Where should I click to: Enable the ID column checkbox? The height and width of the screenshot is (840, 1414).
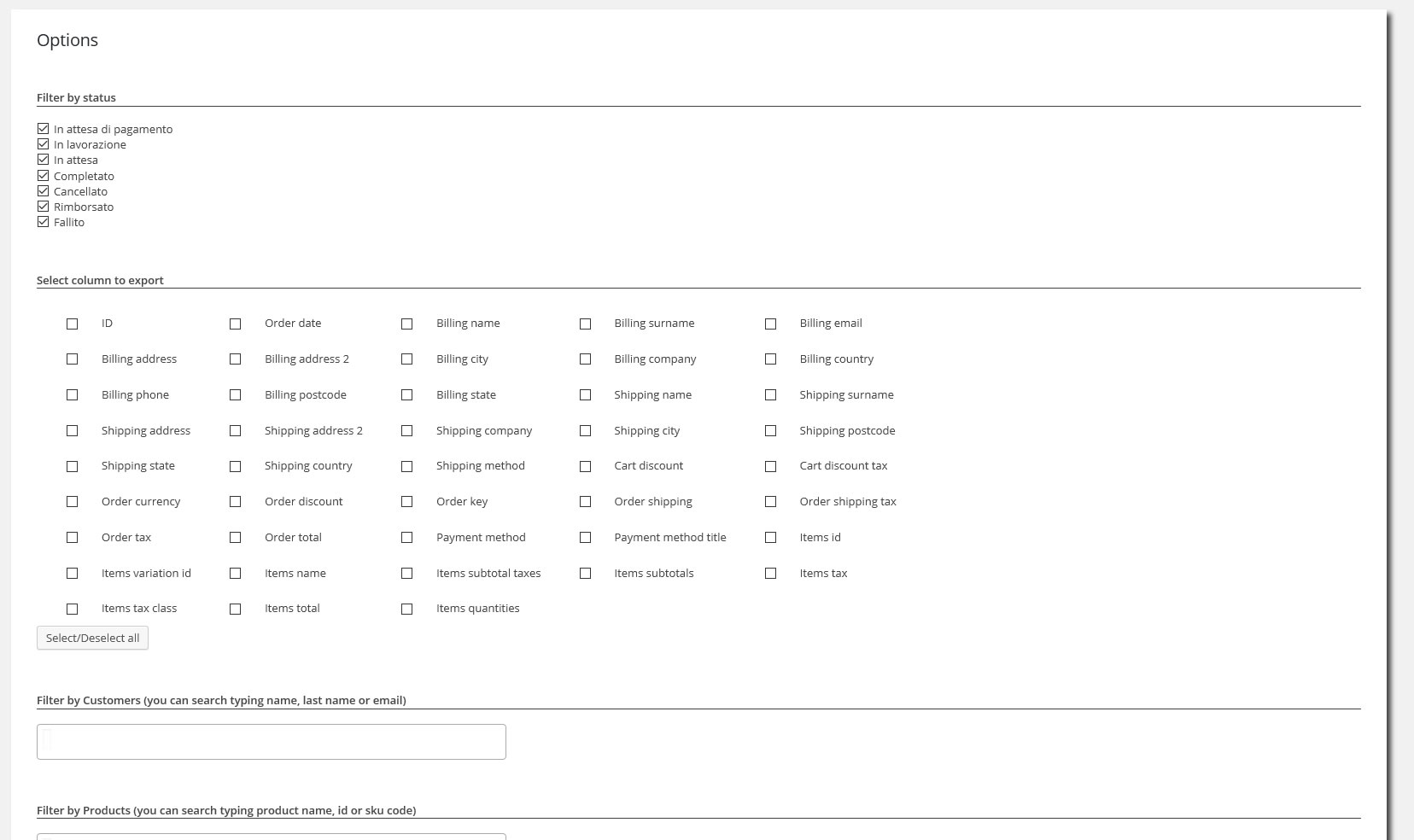pyautogui.click(x=73, y=324)
